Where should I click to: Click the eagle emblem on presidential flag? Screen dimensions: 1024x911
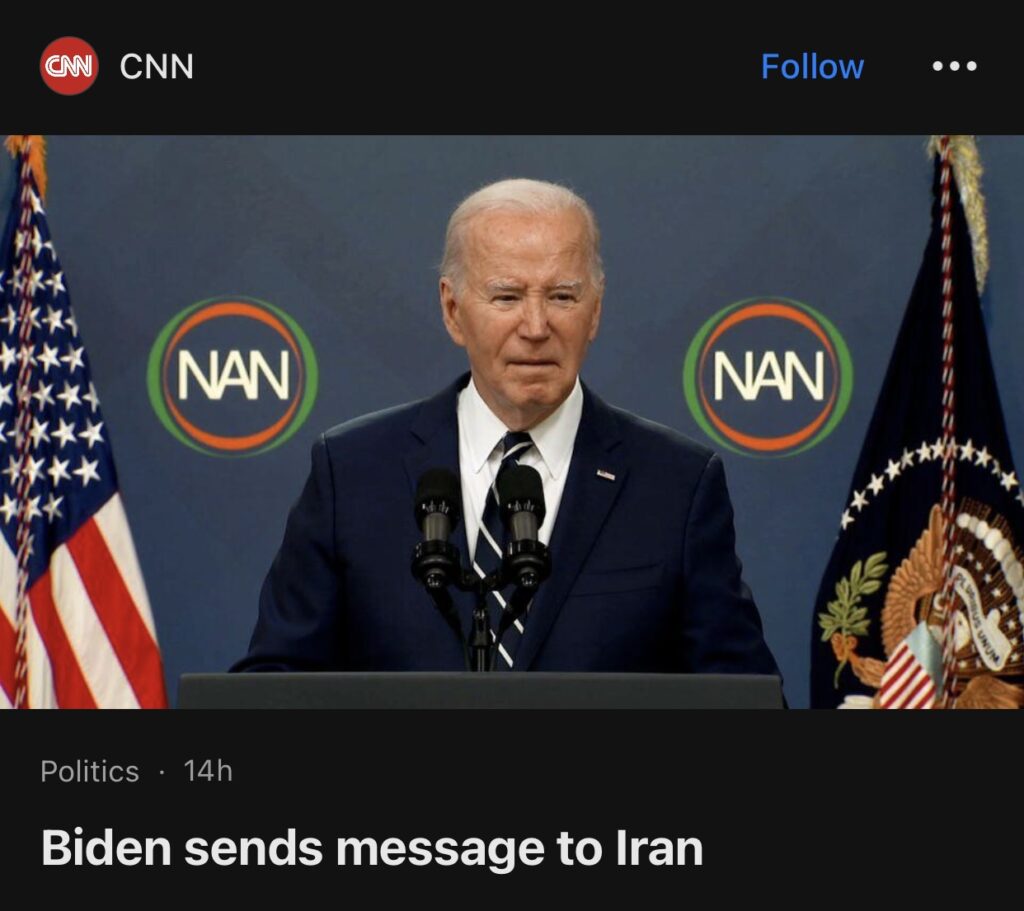point(957,607)
